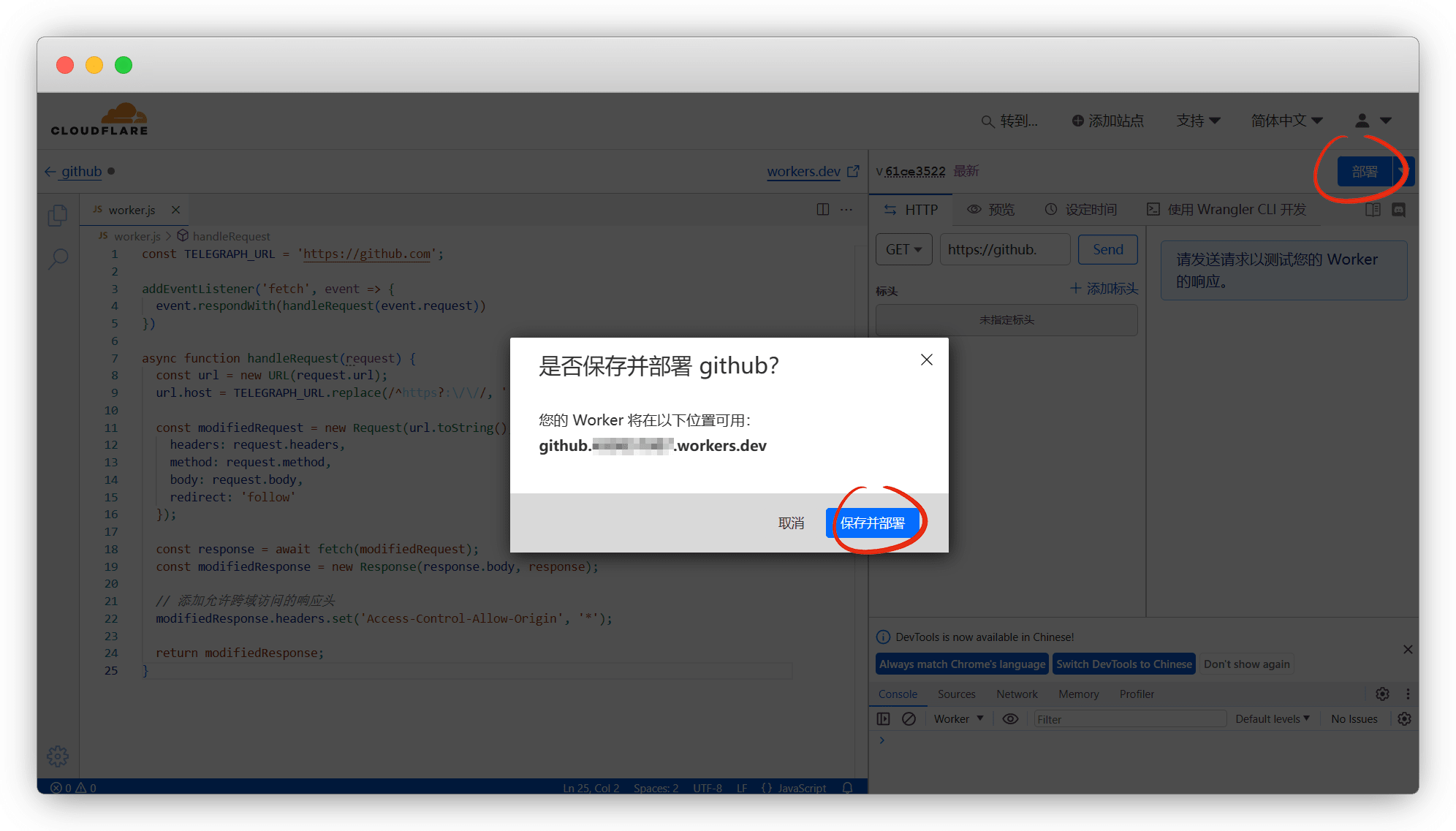This screenshot has width=1456, height=831.
Task: Click the 保存并部署 save and deploy button
Action: [872, 523]
